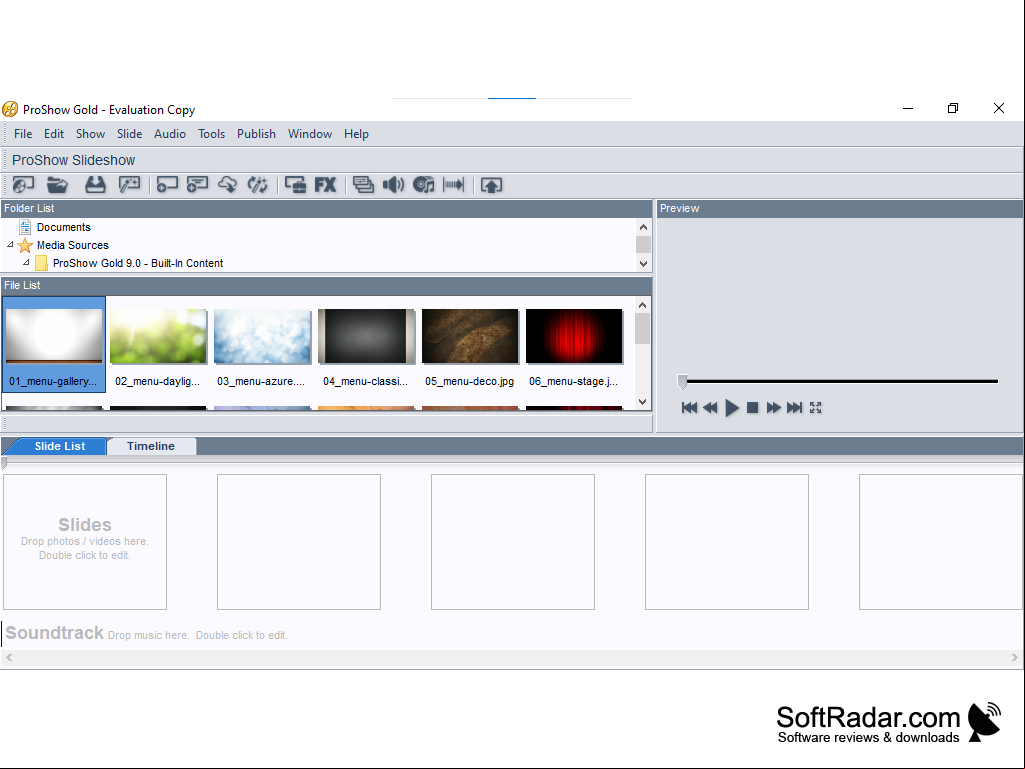Click the Folder List scrollbar thumb
The width and height of the screenshot is (1025, 769).
tap(643, 245)
